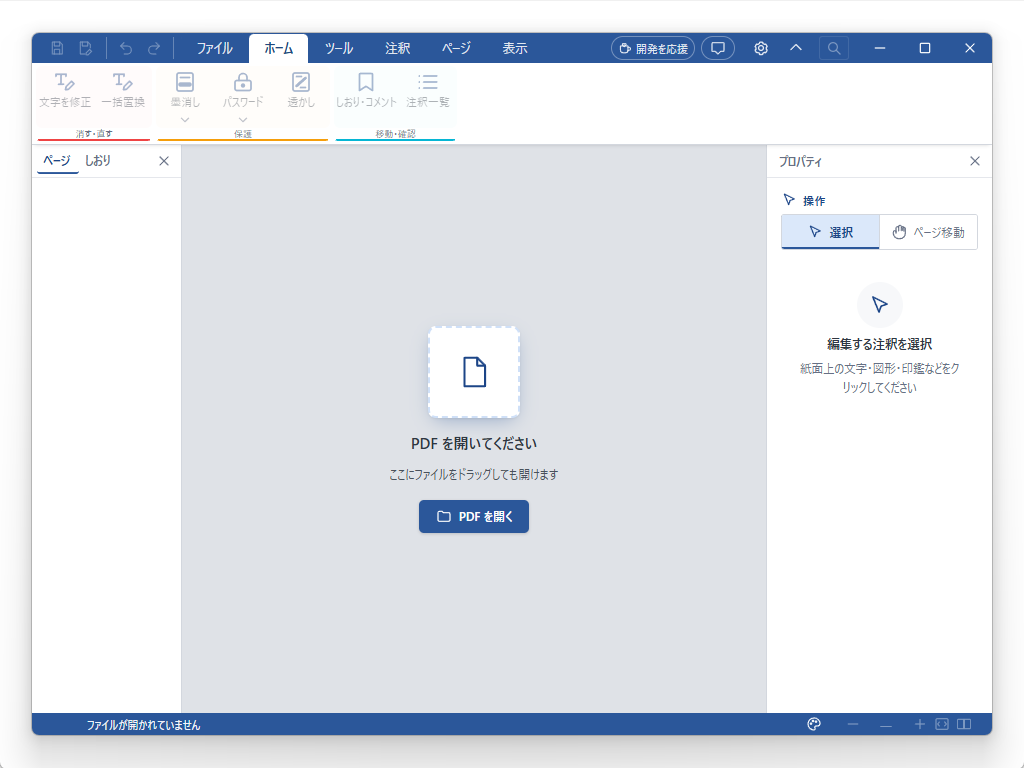1024x768 pixels.
Task: Click the fit-width icon in status bar
Action: pyautogui.click(x=942, y=724)
